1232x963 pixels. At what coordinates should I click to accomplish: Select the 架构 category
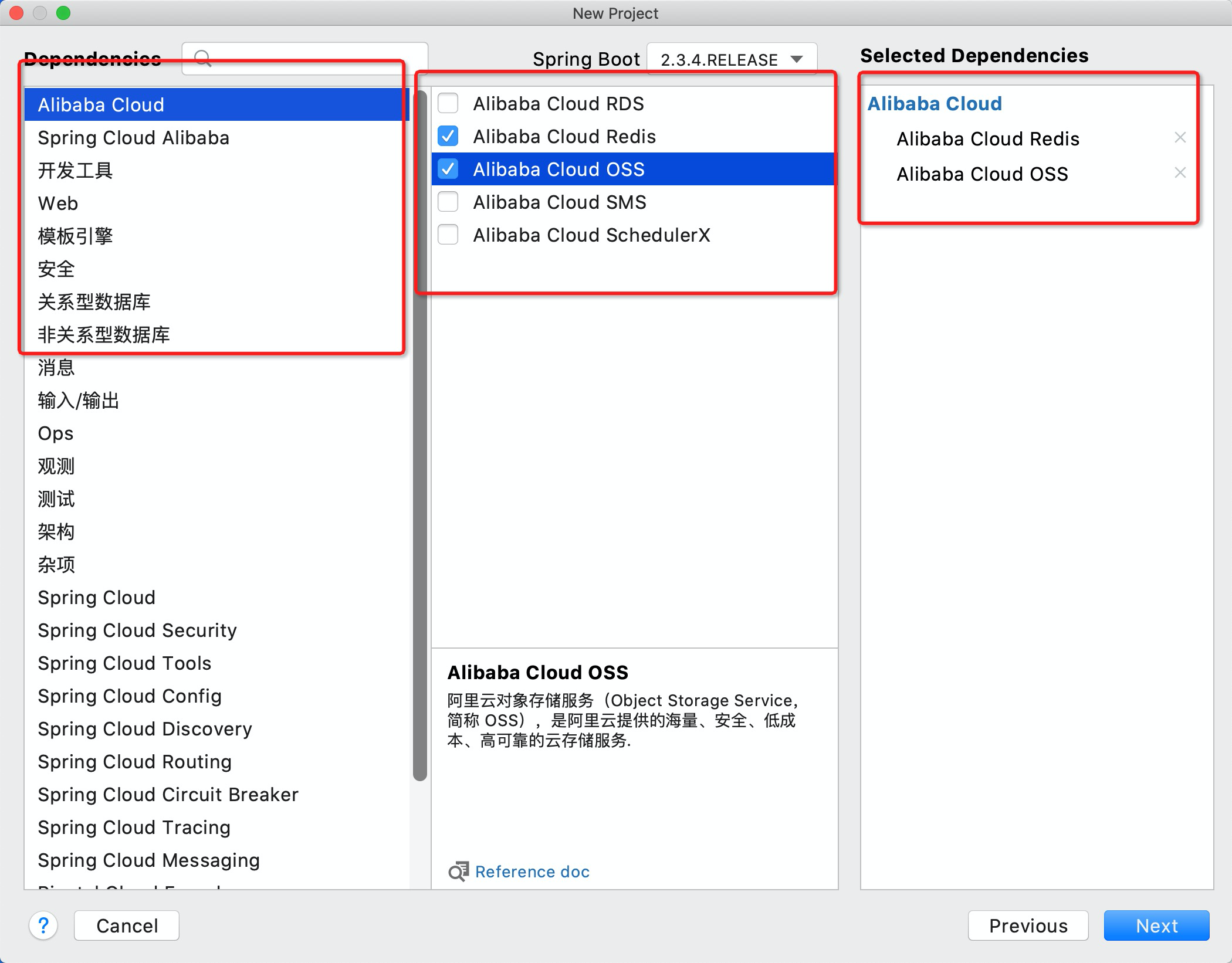(x=217, y=531)
